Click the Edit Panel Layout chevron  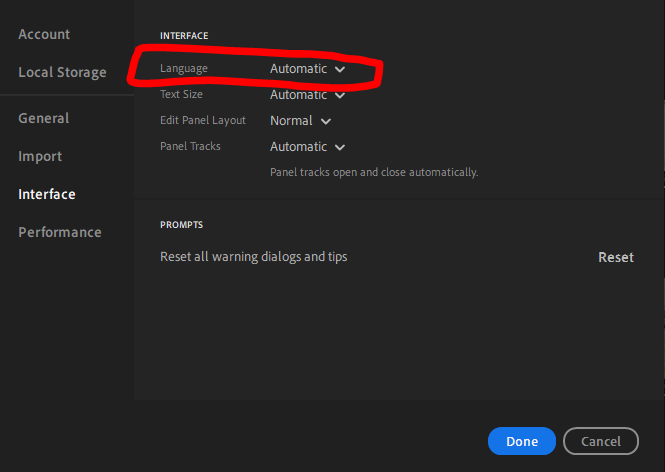click(x=326, y=121)
